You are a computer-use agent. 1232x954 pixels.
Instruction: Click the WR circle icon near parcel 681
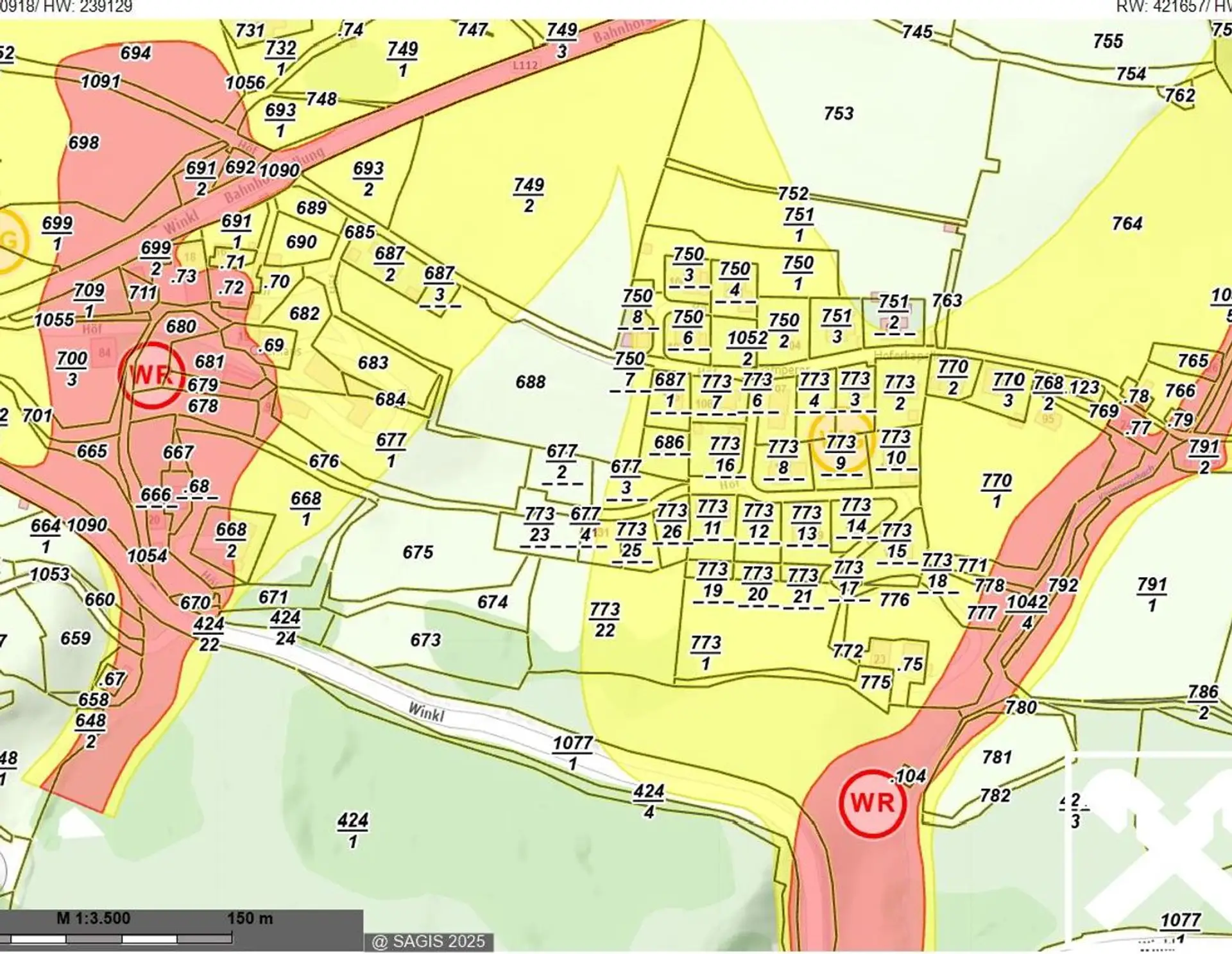tap(151, 375)
